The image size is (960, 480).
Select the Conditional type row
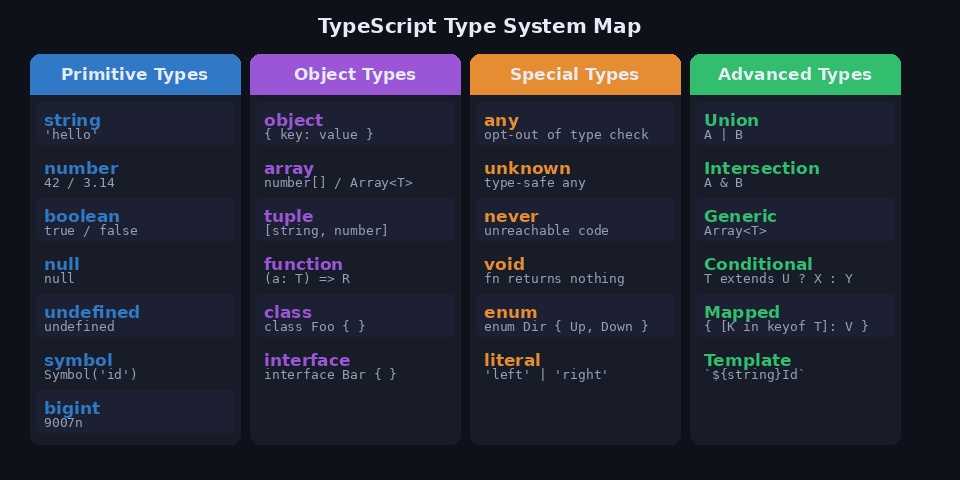795,269
